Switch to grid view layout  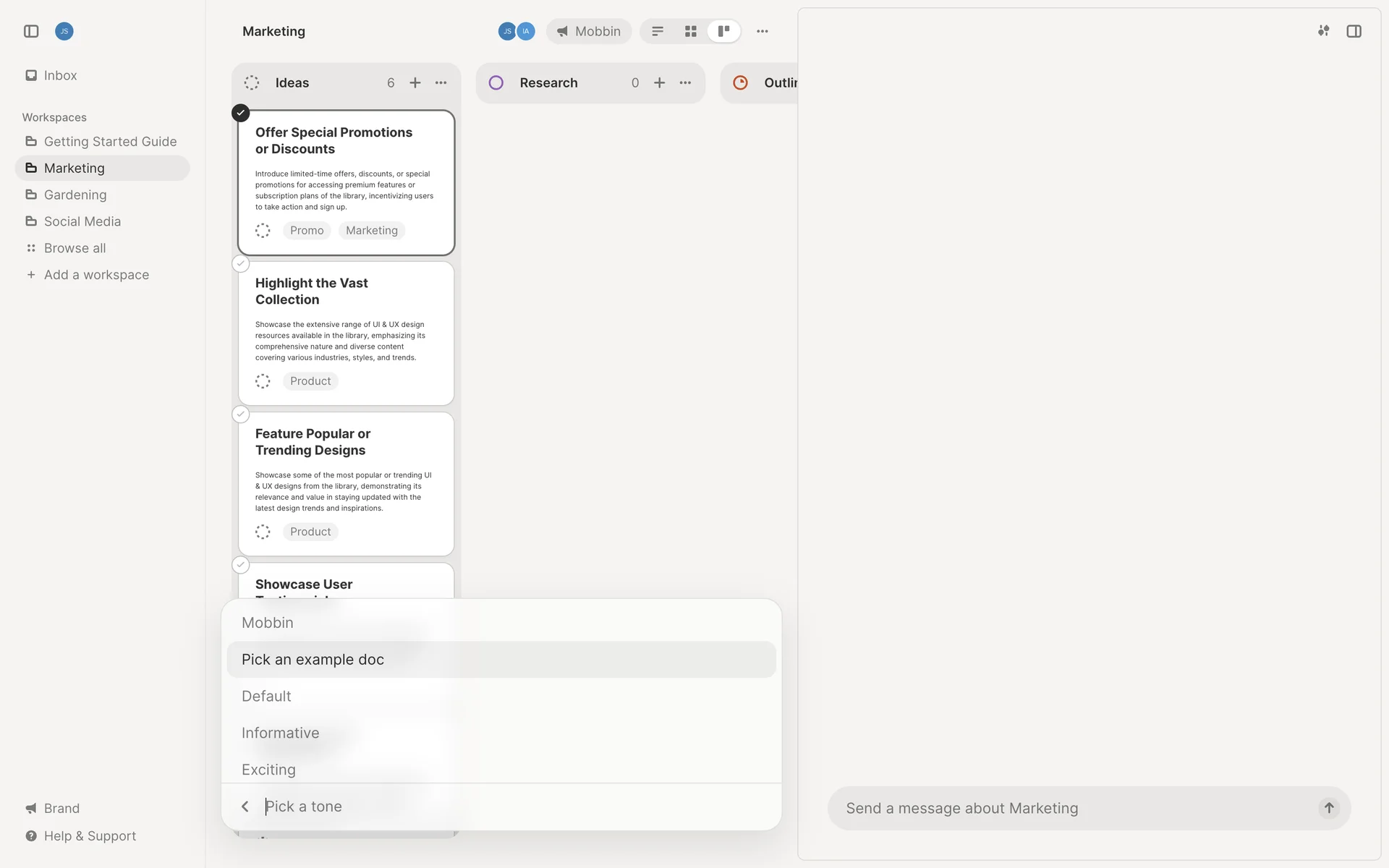click(x=690, y=31)
